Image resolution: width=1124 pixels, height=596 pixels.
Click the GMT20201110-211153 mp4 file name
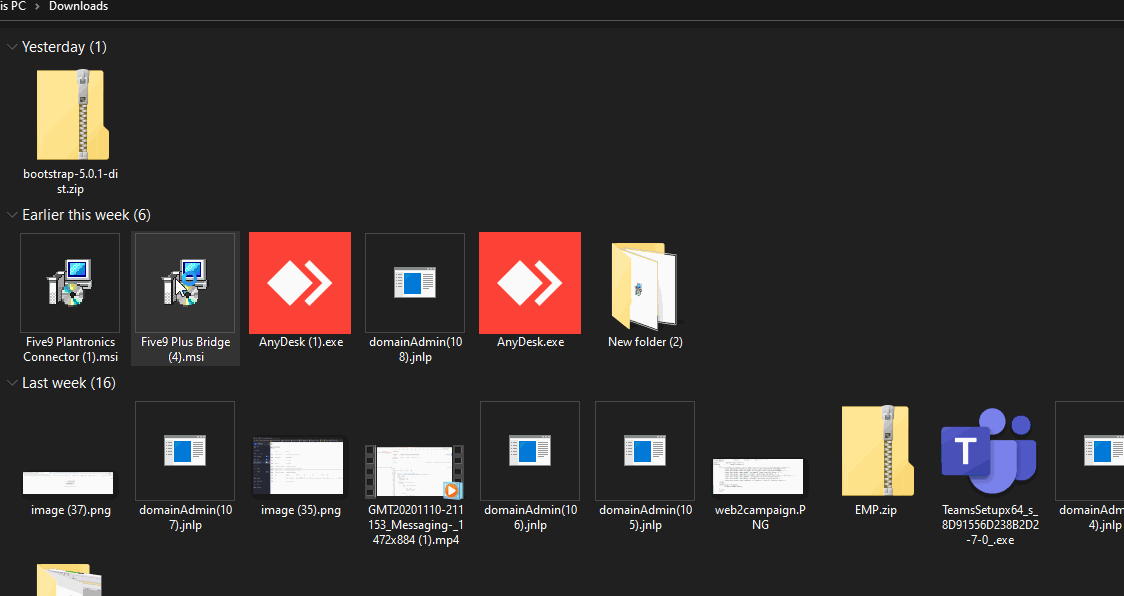point(416,525)
